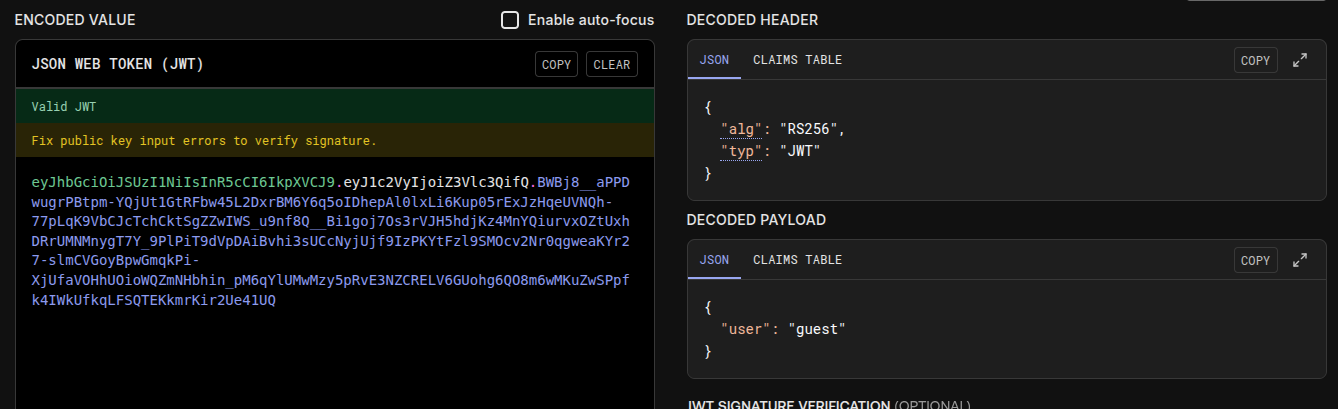Screen dimensions: 1338x409
Task: Enable the auto-focus checkbox
Action: 510,20
